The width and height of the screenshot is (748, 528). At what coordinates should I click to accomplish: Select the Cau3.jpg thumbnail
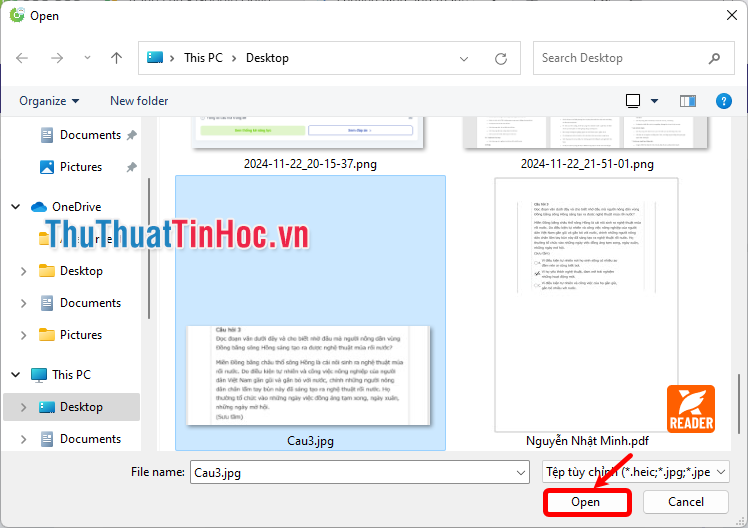[x=309, y=375]
